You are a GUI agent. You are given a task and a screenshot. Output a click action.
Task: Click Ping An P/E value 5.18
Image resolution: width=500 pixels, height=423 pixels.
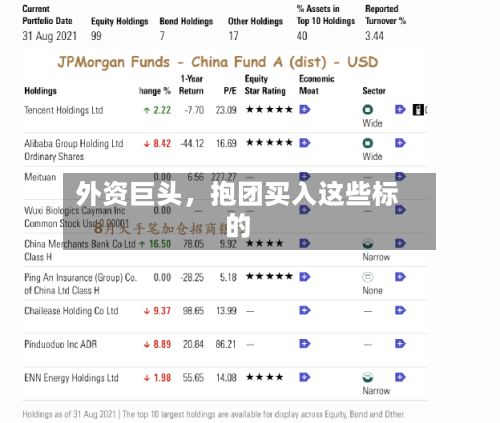(228, 278)
